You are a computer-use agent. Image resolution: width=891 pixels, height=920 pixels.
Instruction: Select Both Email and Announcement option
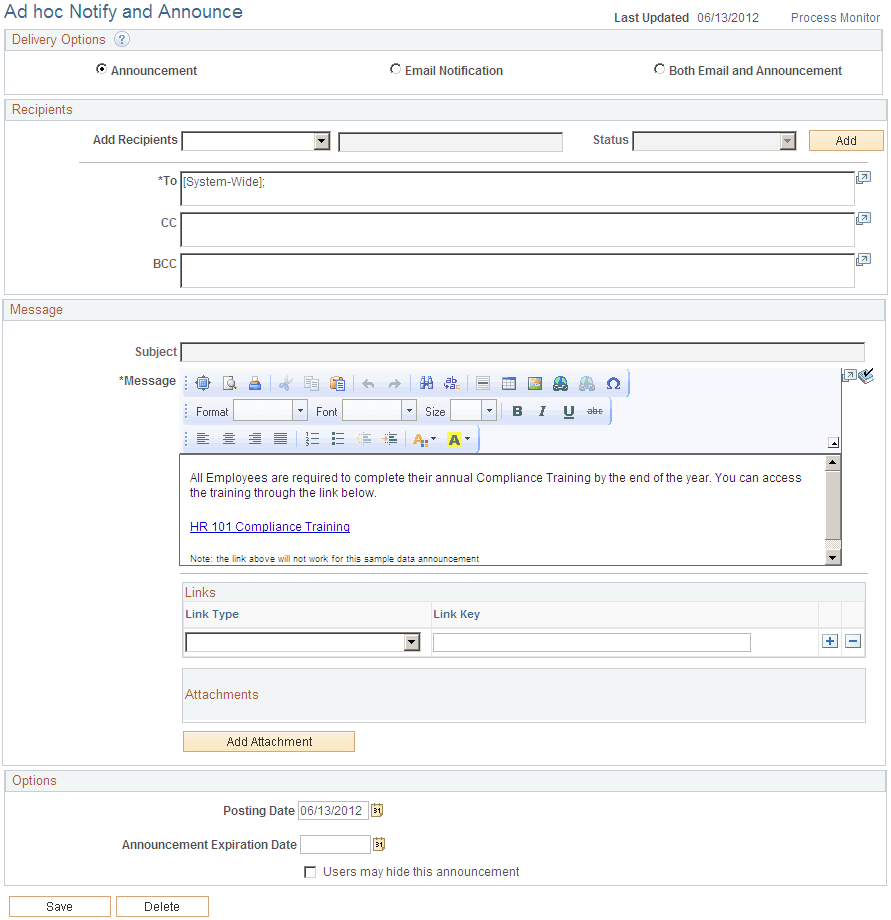pyautogui.click(x=659, y=69)
